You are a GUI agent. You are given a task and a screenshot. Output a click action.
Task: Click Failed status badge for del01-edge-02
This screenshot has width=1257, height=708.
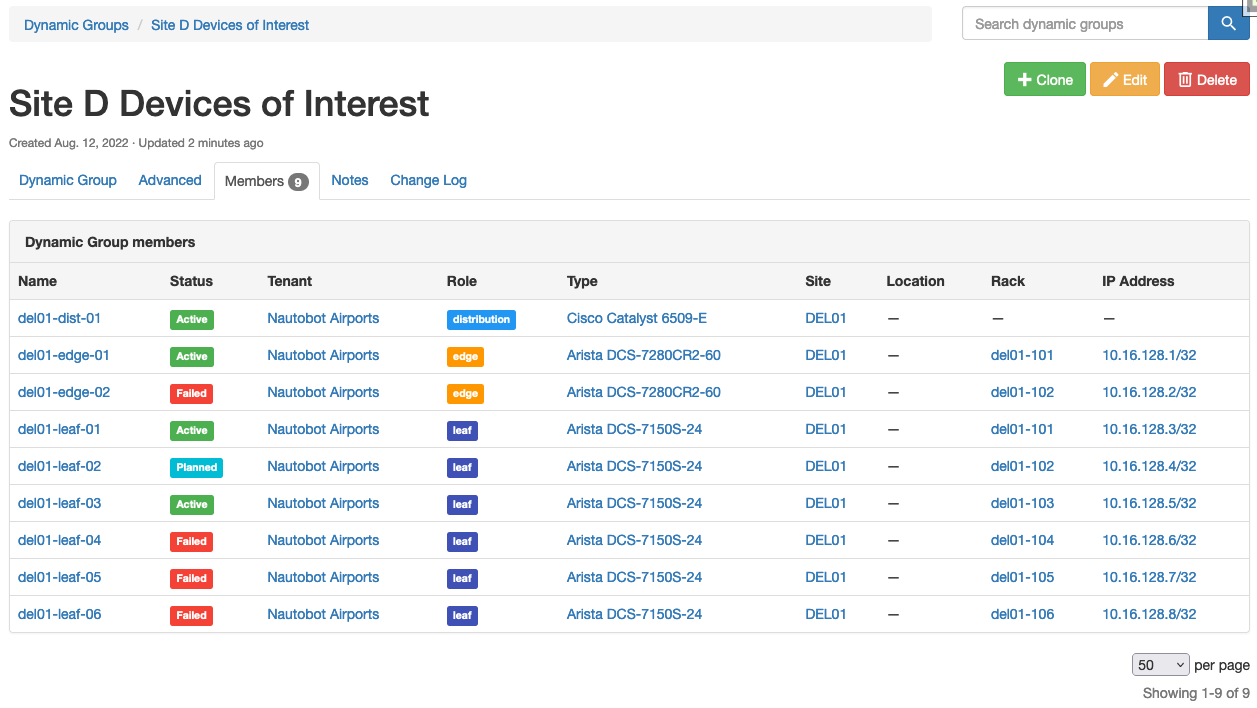tap(191, 394)
